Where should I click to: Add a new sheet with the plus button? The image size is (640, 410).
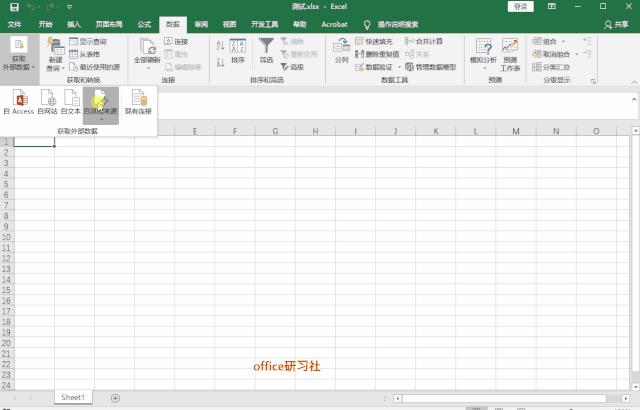coord(115,398)
